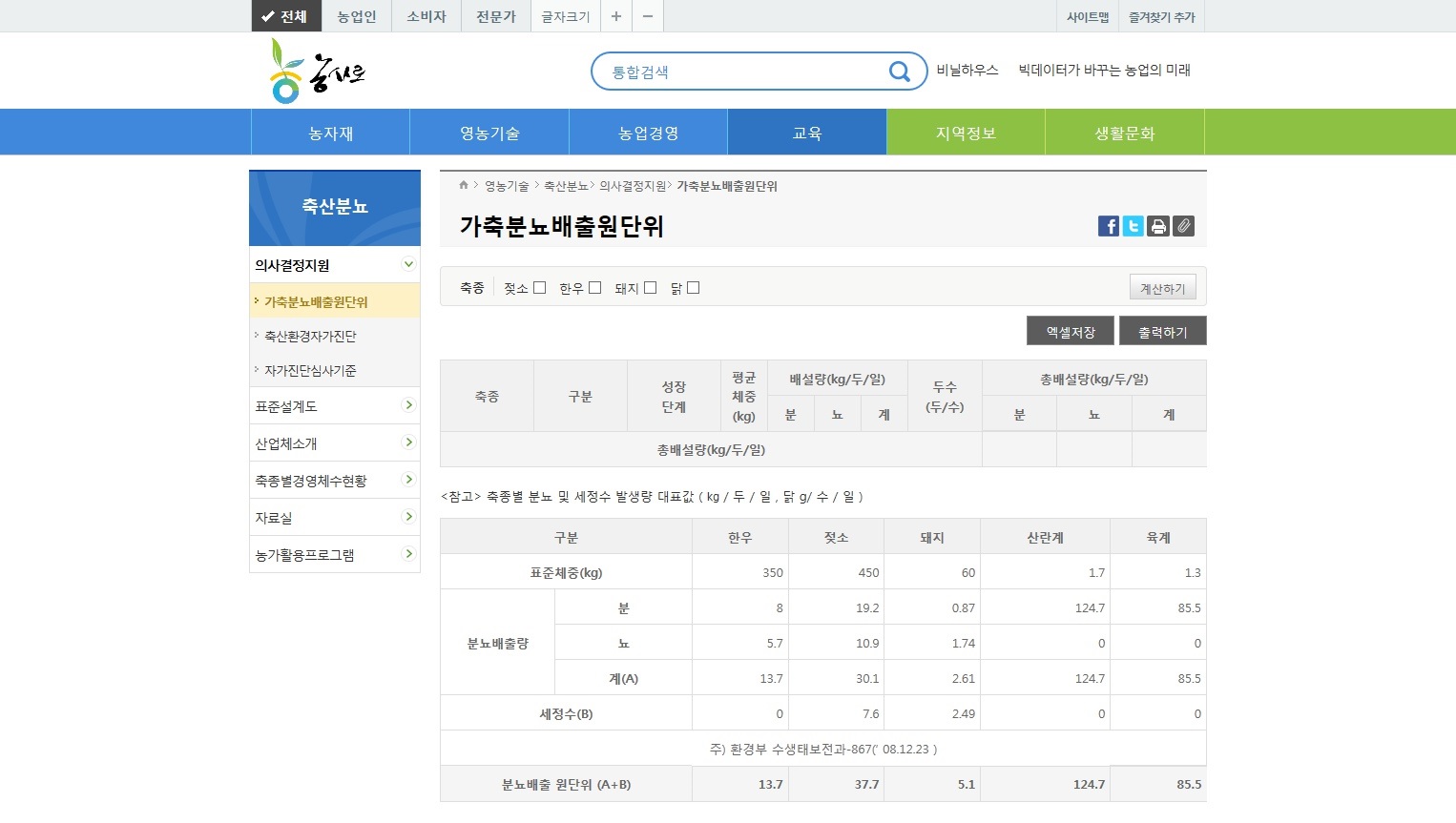
Task: Select the 전문가 user-type tab
Action: click(x=496, y=16)
